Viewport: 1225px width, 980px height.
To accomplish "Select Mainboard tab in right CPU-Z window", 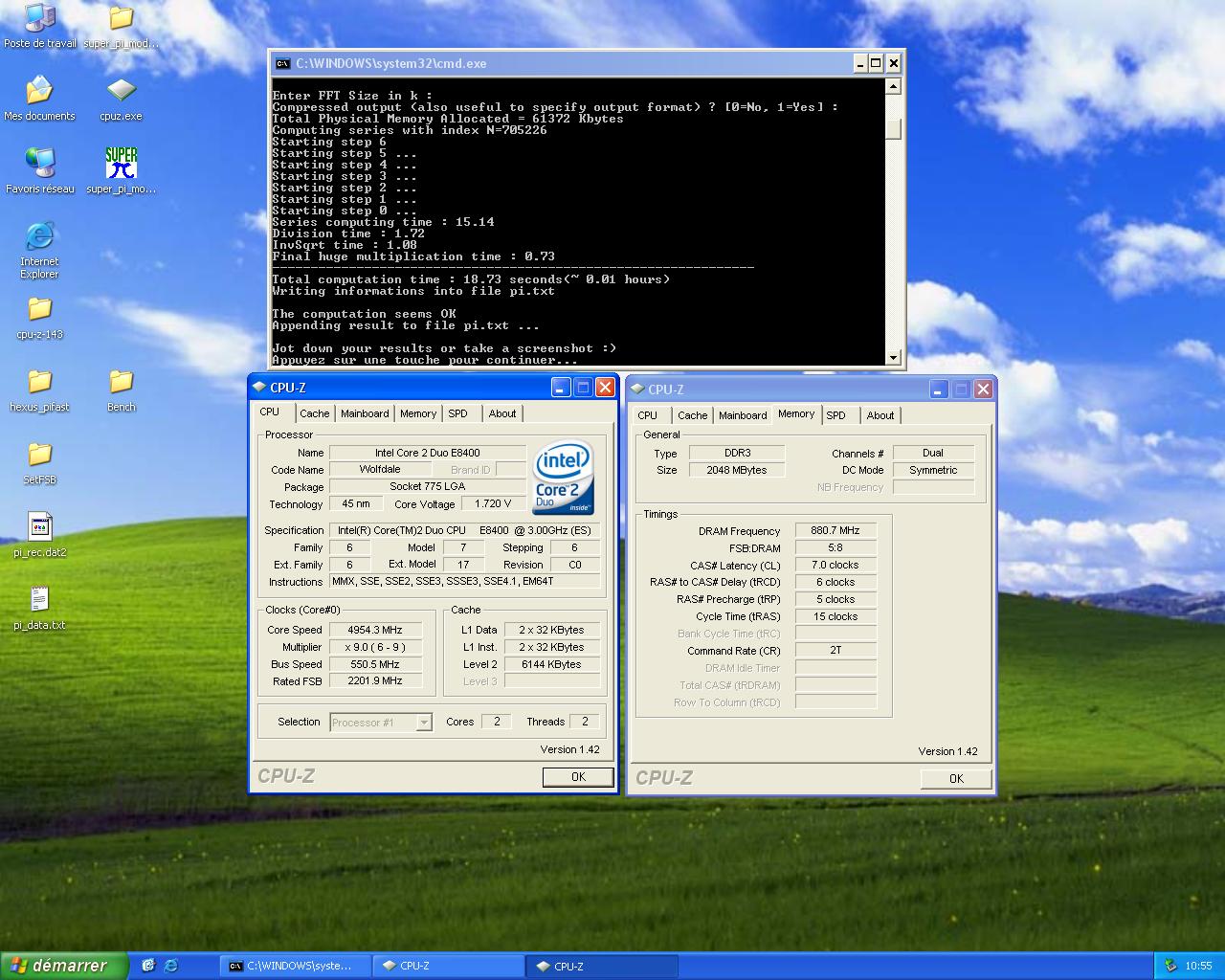I will (x=743, y=415).
